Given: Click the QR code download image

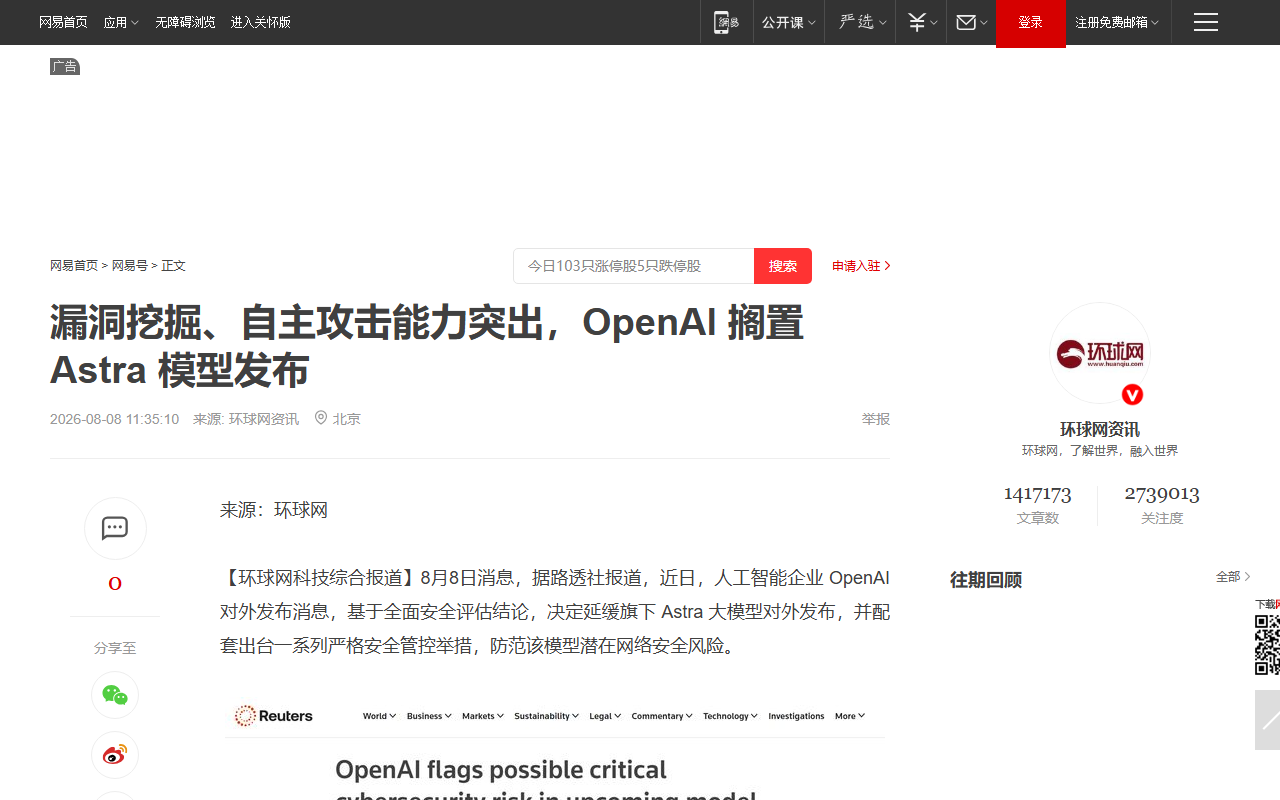Looking at the screenshot, I should pyautogui.click(x=1267, y=645).
